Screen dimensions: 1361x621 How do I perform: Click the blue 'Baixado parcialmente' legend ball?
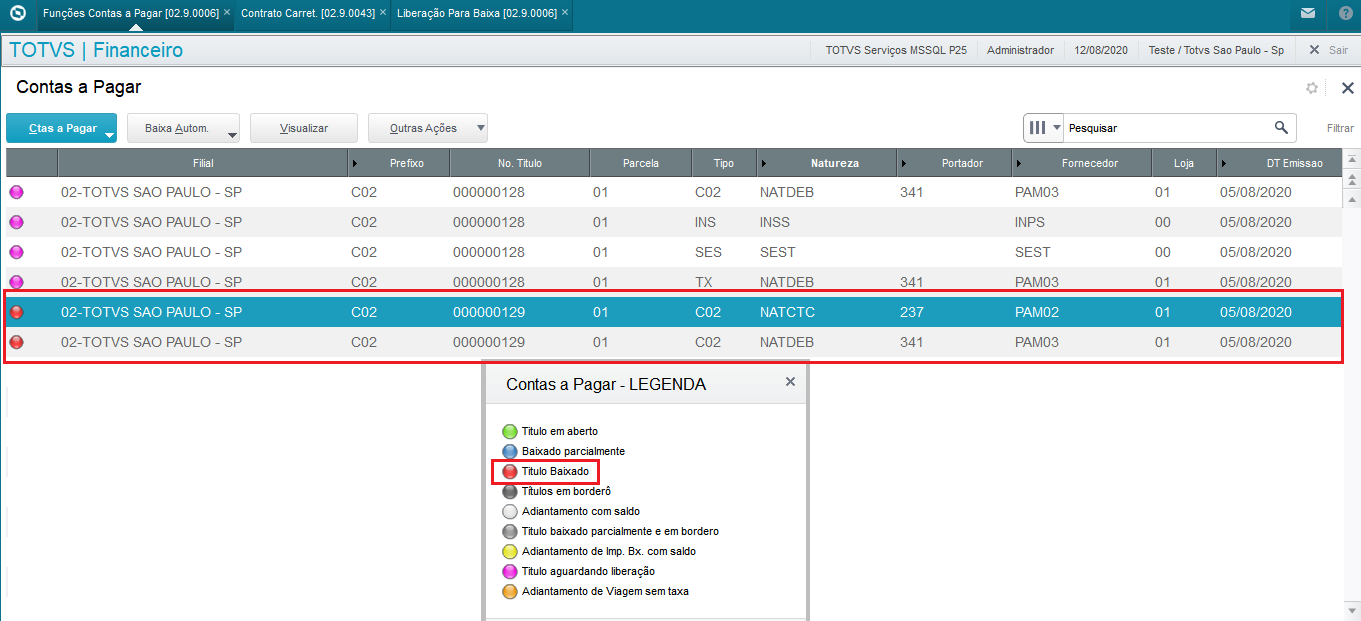pyautogui.click(x=510, y=452)
